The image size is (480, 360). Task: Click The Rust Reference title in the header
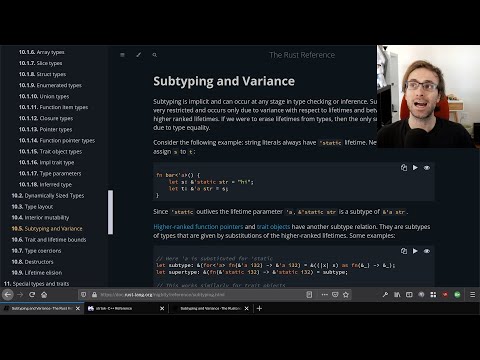[x=302, y=55]
